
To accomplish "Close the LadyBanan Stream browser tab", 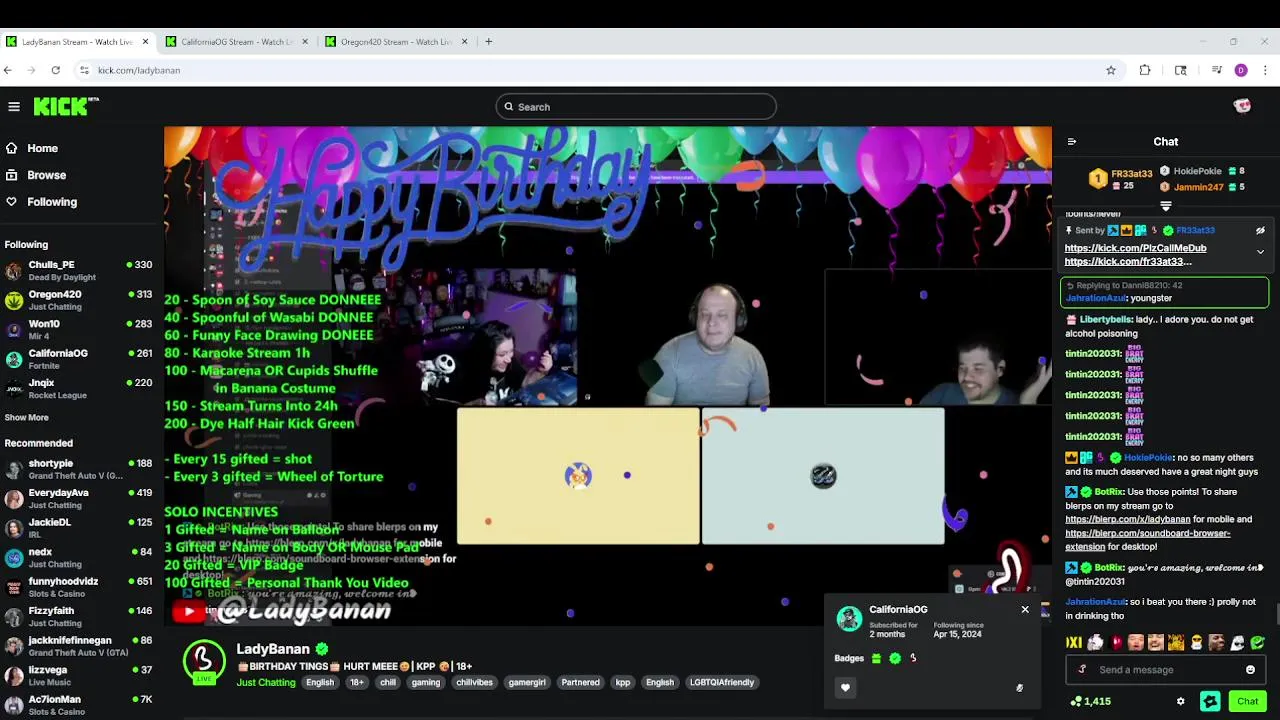I will [x=145, y=42].
